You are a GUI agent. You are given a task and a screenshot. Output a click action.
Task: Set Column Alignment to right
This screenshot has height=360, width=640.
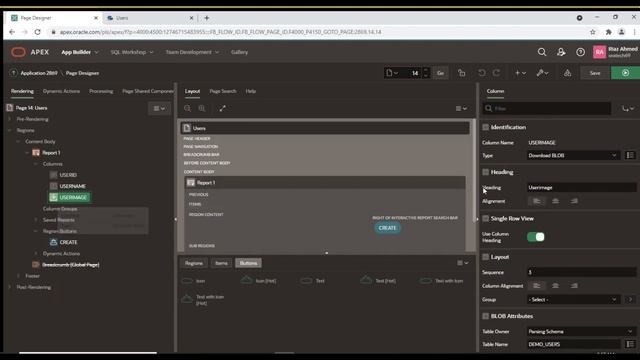[574, 286]
